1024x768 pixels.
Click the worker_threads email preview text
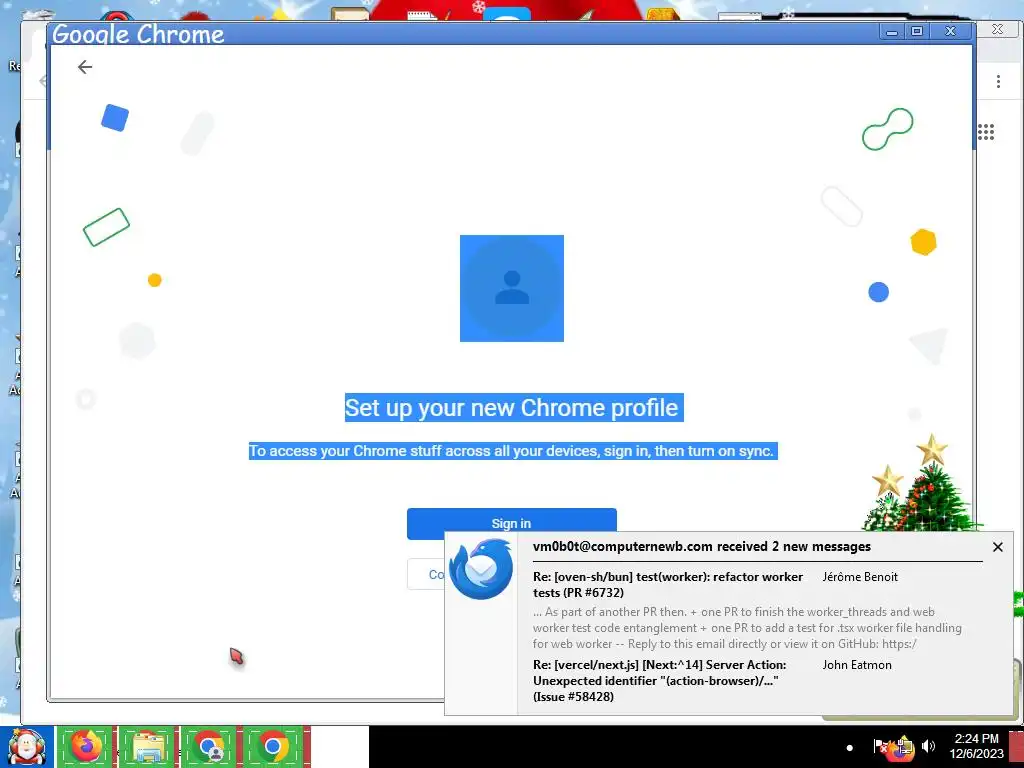(x=747, y=628)
